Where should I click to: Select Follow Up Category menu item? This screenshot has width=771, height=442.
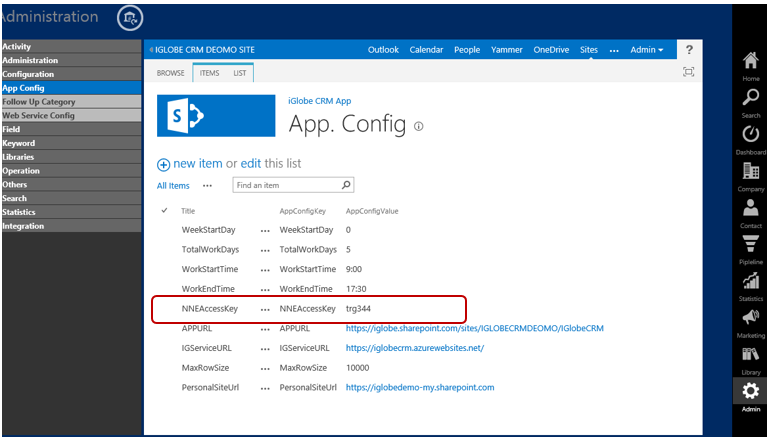pos(71,101)
